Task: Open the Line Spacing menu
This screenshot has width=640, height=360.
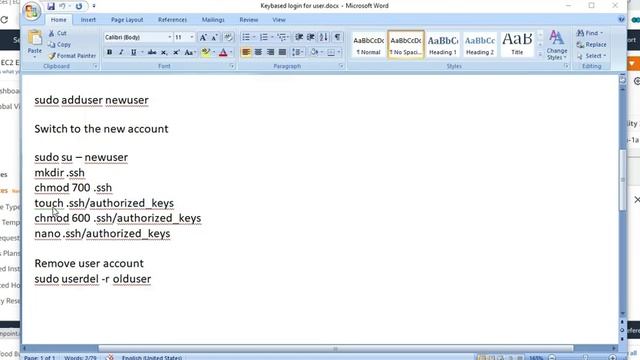Action: coord(298,52)
